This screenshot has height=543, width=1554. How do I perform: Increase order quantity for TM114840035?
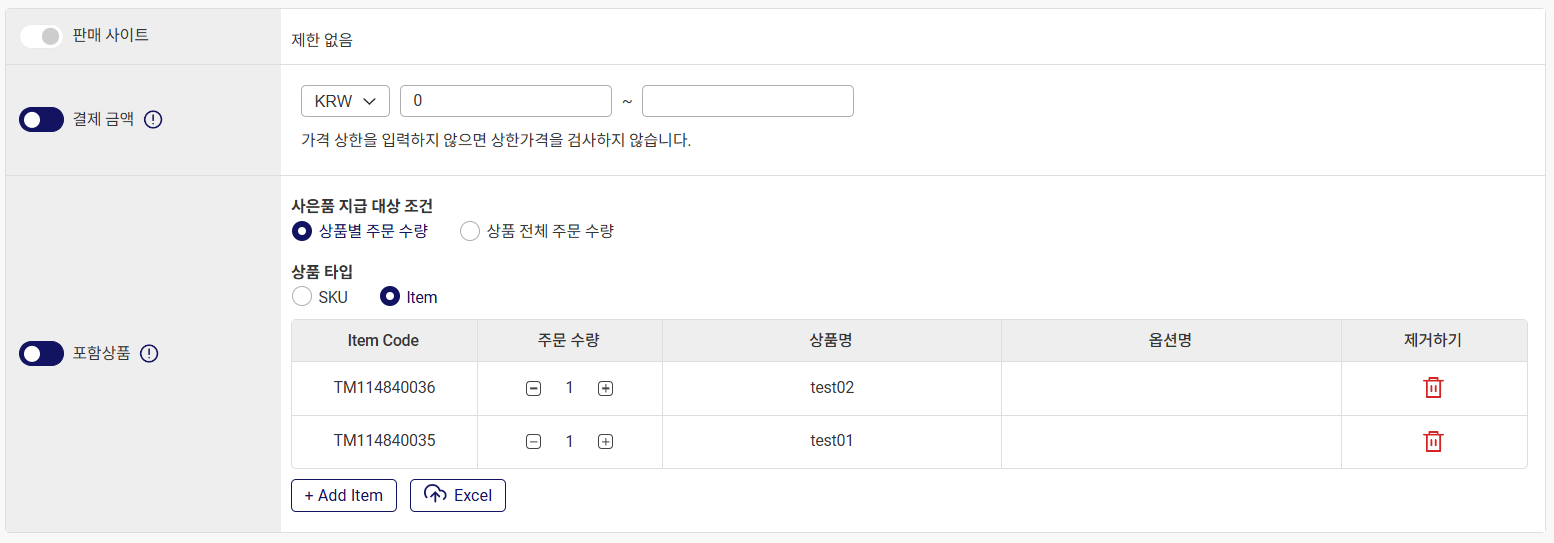tap(605, 441)
